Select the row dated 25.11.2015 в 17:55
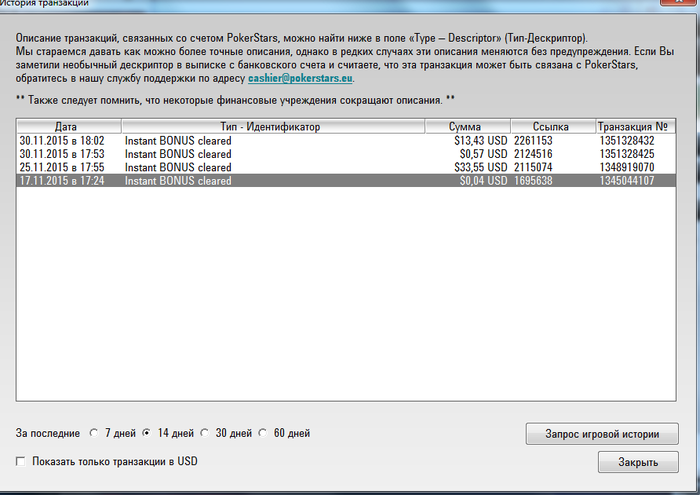 point(346,167)
